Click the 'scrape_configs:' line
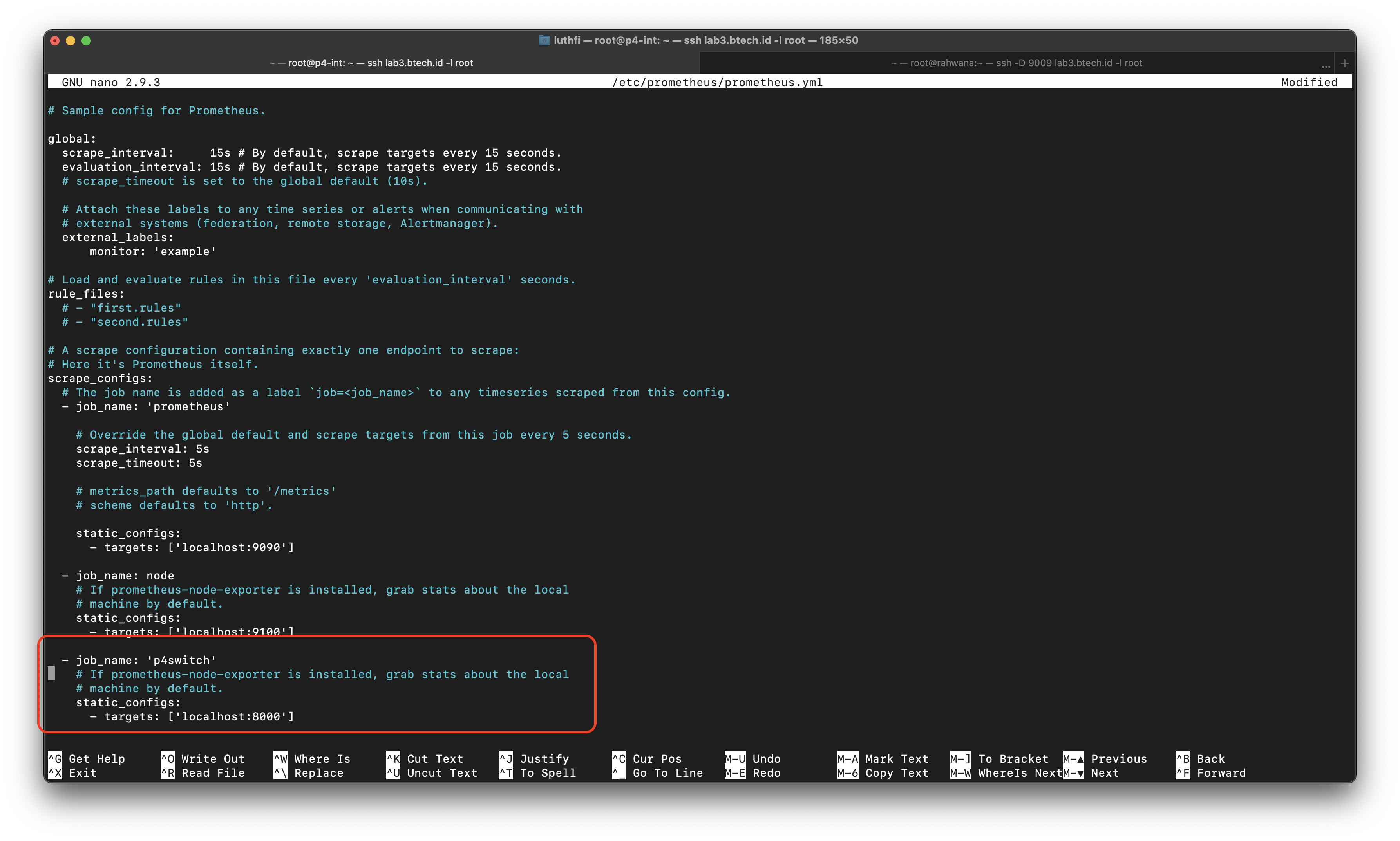The width and height of the screenshot is (1400, 841). (x=100, y=379)
